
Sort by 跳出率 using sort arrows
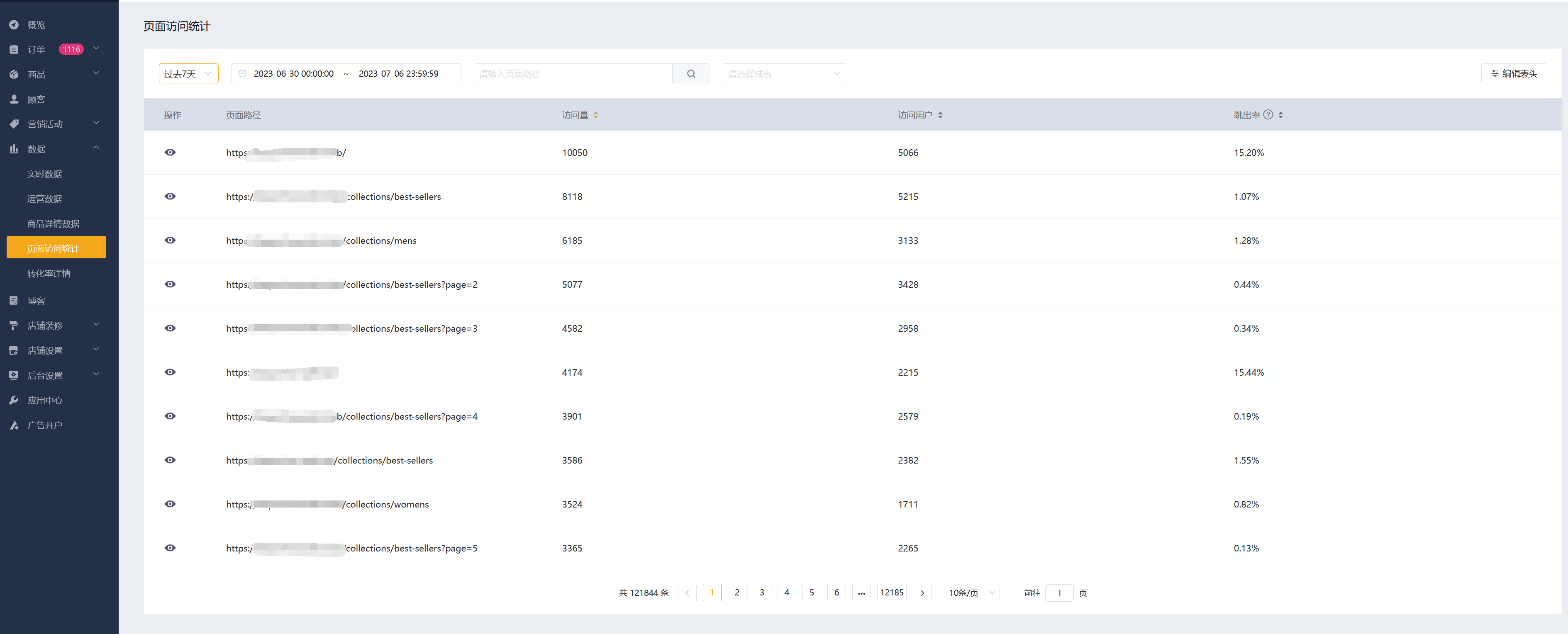pyautogui.click(x=1280, y=115)
